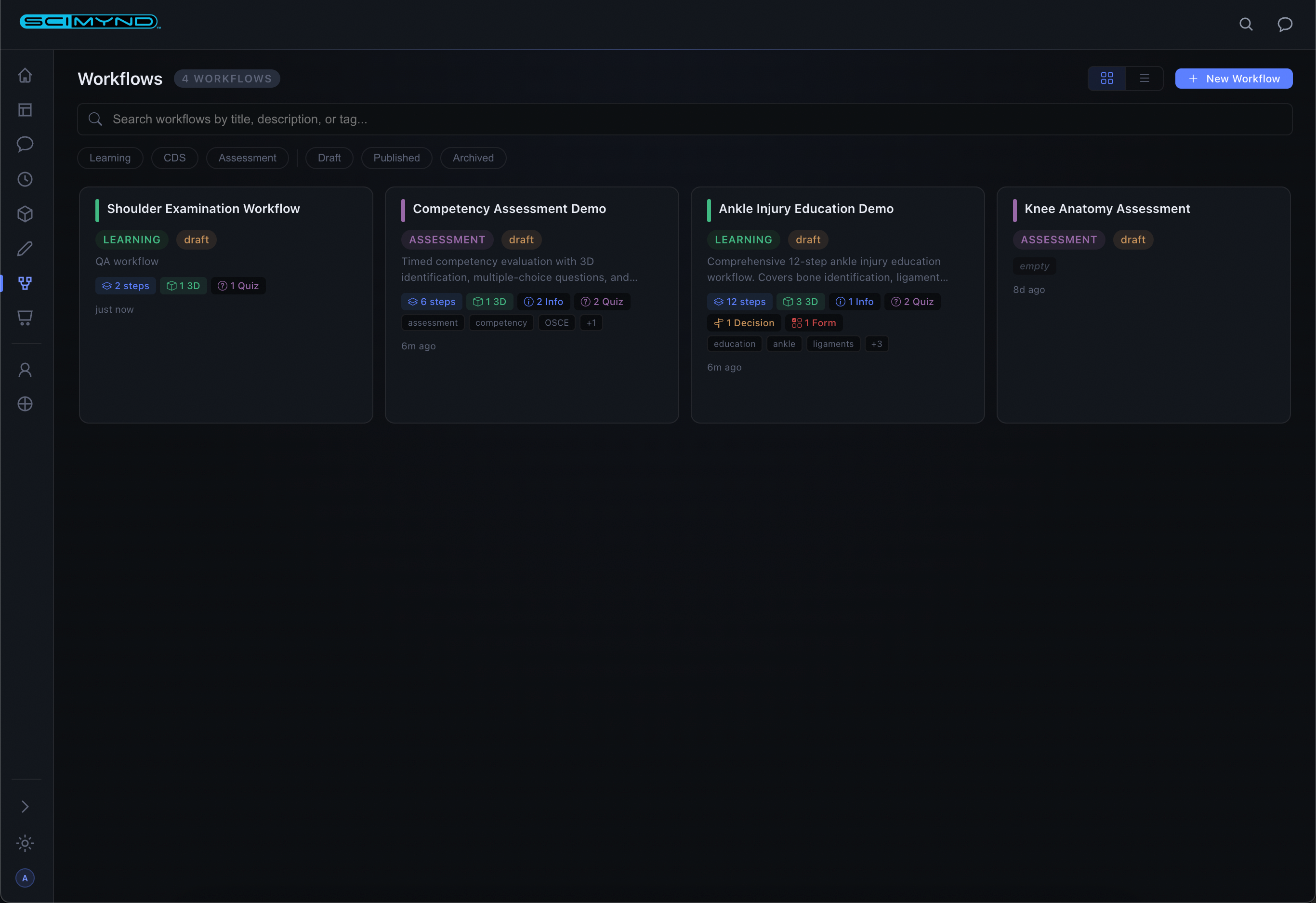
Task: Open the Home icon in sidebar
Action: 25,75
